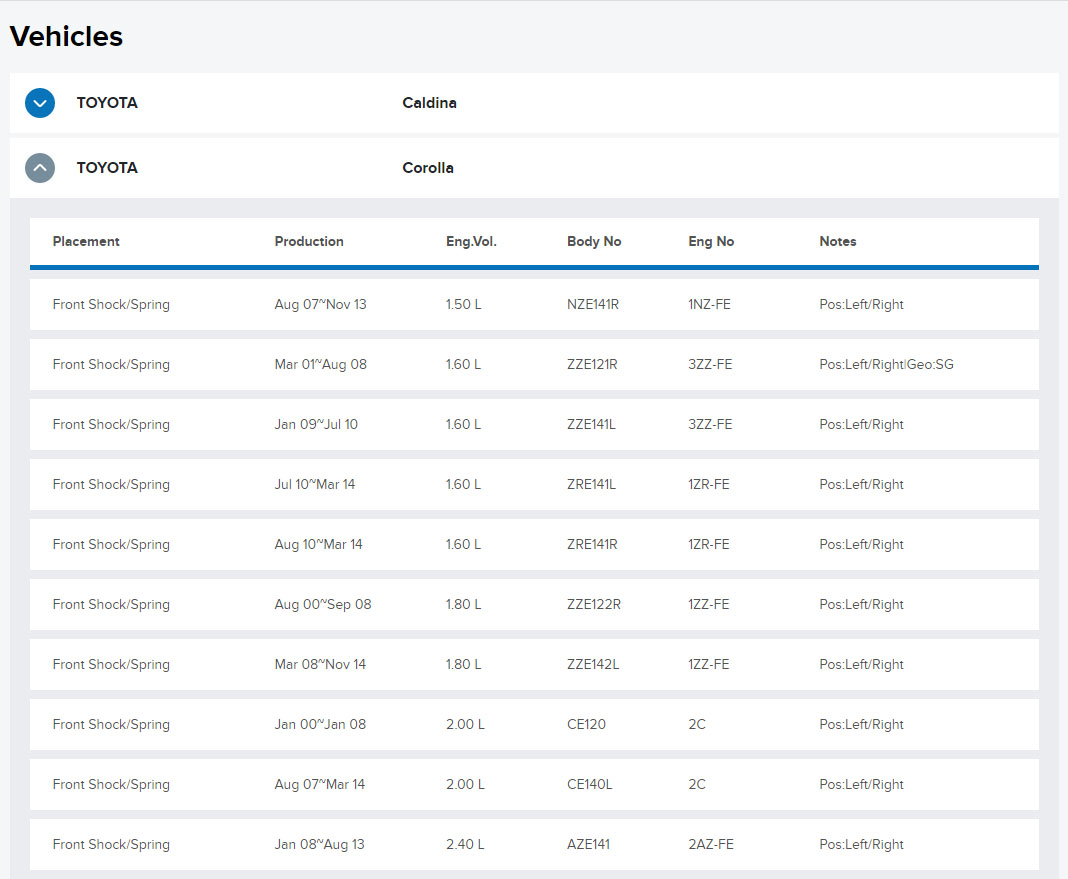The image size is (1068, 879).
Task: Expand the Toyota Caldina chevron
Action: pos(40,103)
